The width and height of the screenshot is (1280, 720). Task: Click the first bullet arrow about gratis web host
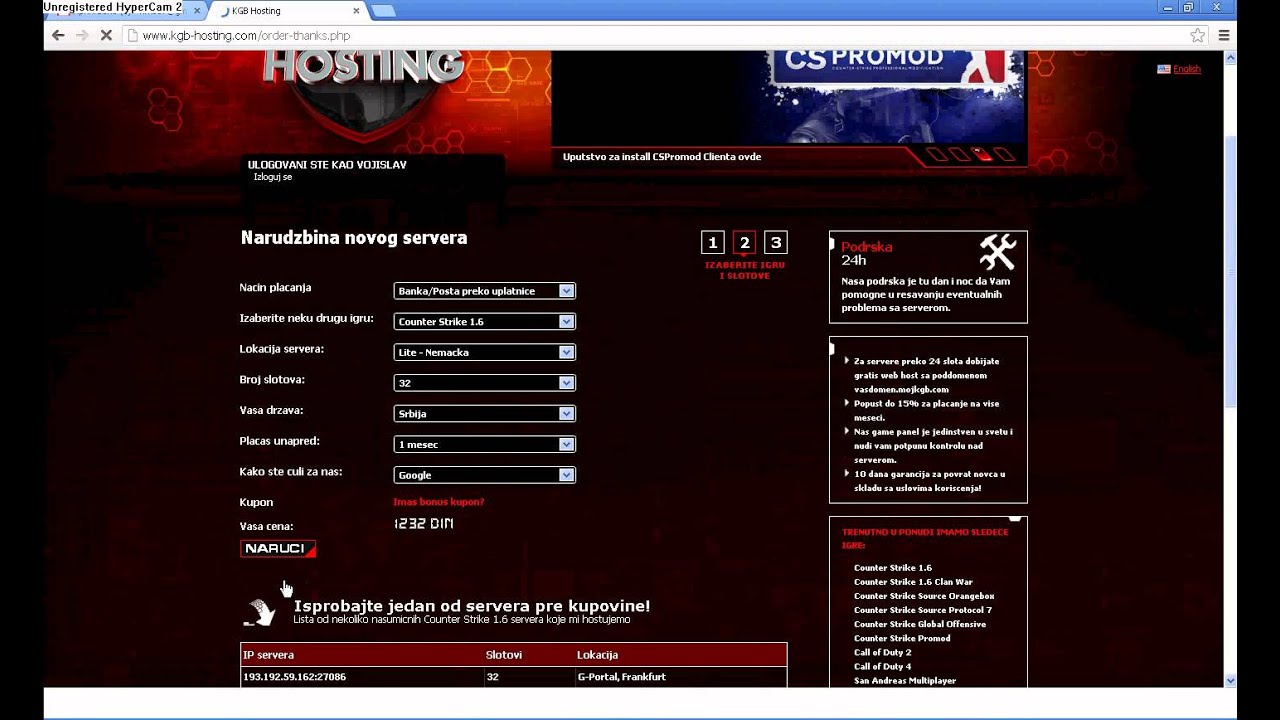coord(846,361)
